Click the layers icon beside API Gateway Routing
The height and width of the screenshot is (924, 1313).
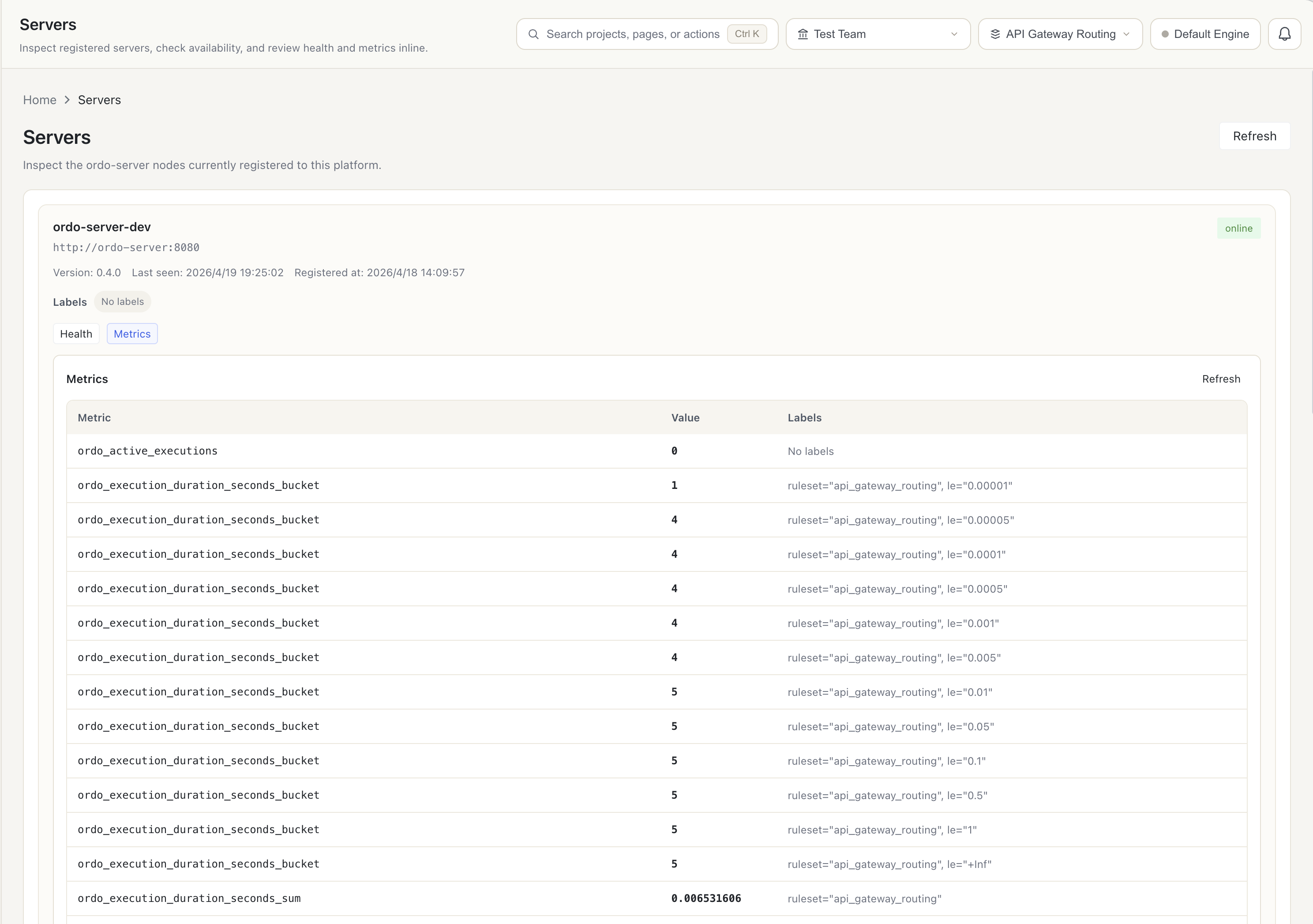995,34
